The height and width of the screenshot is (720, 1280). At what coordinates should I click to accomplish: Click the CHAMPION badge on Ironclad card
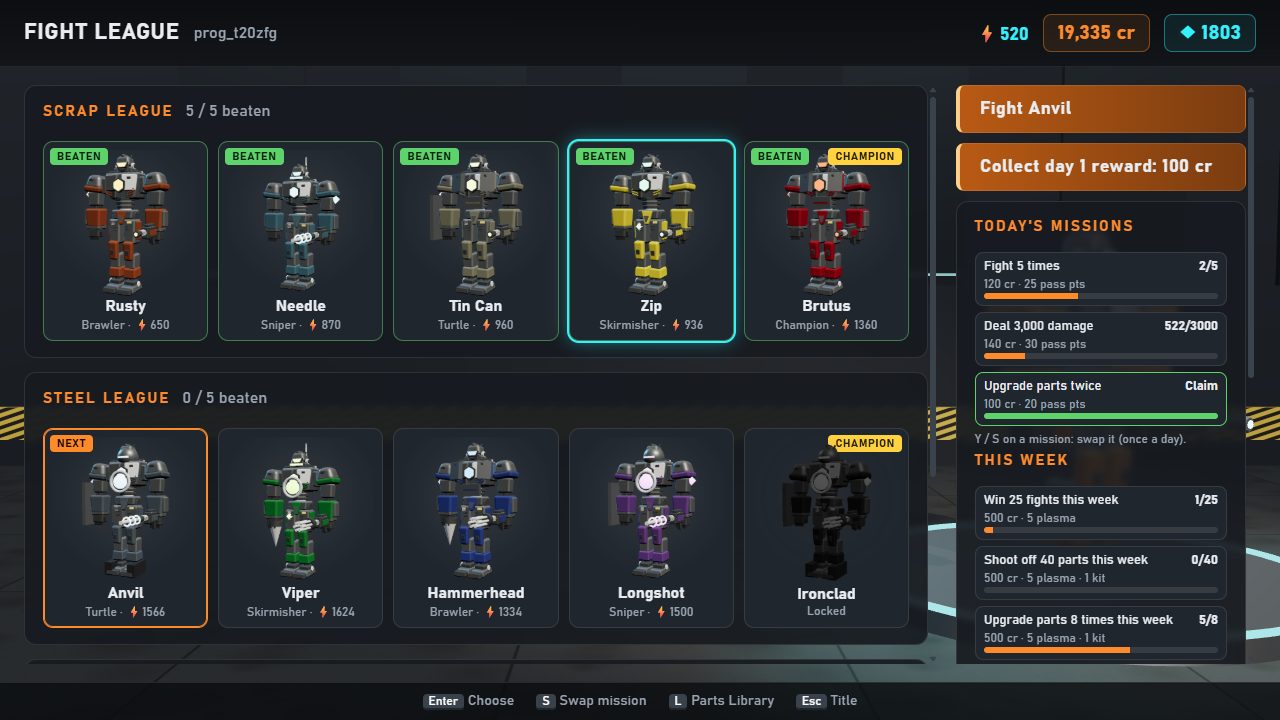tap(865, 443)
